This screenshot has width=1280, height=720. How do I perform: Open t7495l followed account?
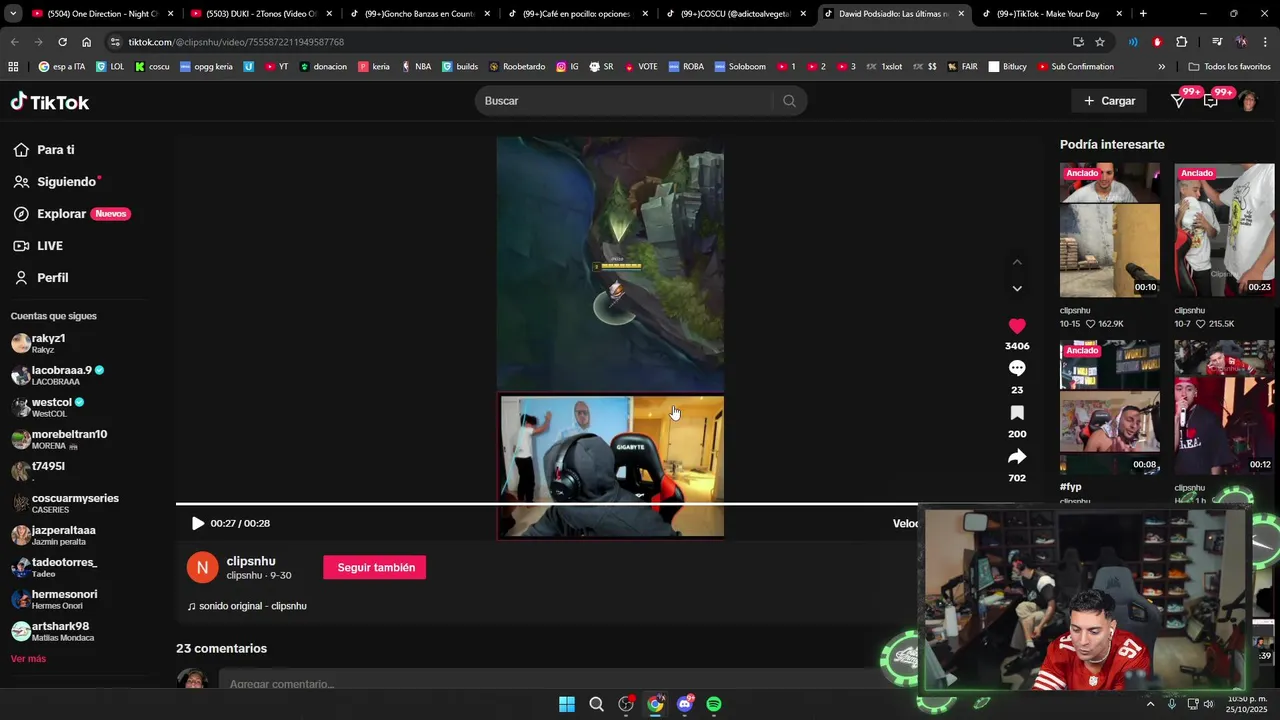click(x=38, y=471)
